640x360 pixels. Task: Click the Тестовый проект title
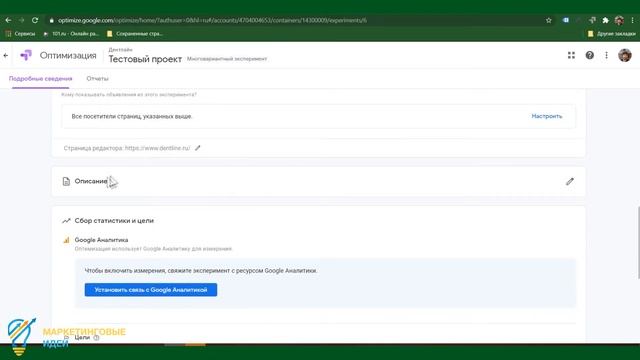[x=145, y=59]
